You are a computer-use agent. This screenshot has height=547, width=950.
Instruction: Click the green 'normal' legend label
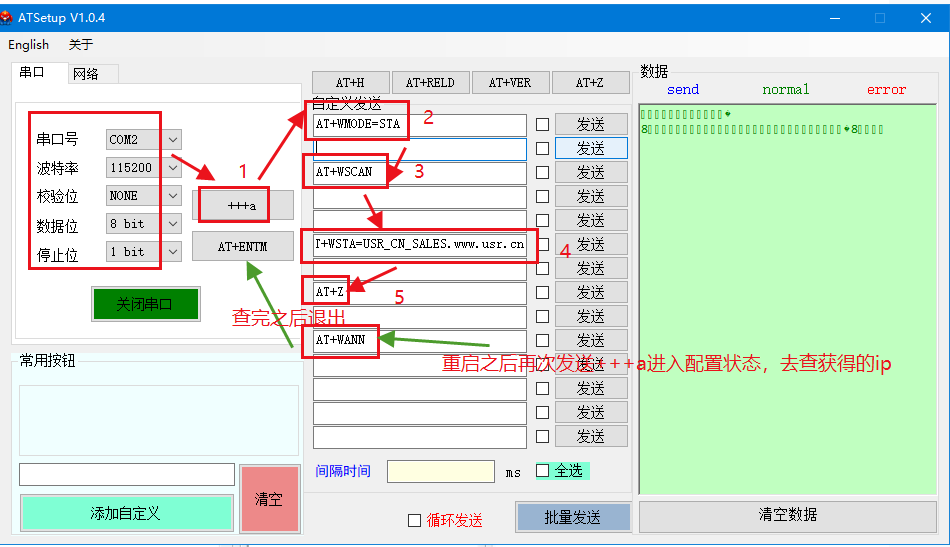785,90
